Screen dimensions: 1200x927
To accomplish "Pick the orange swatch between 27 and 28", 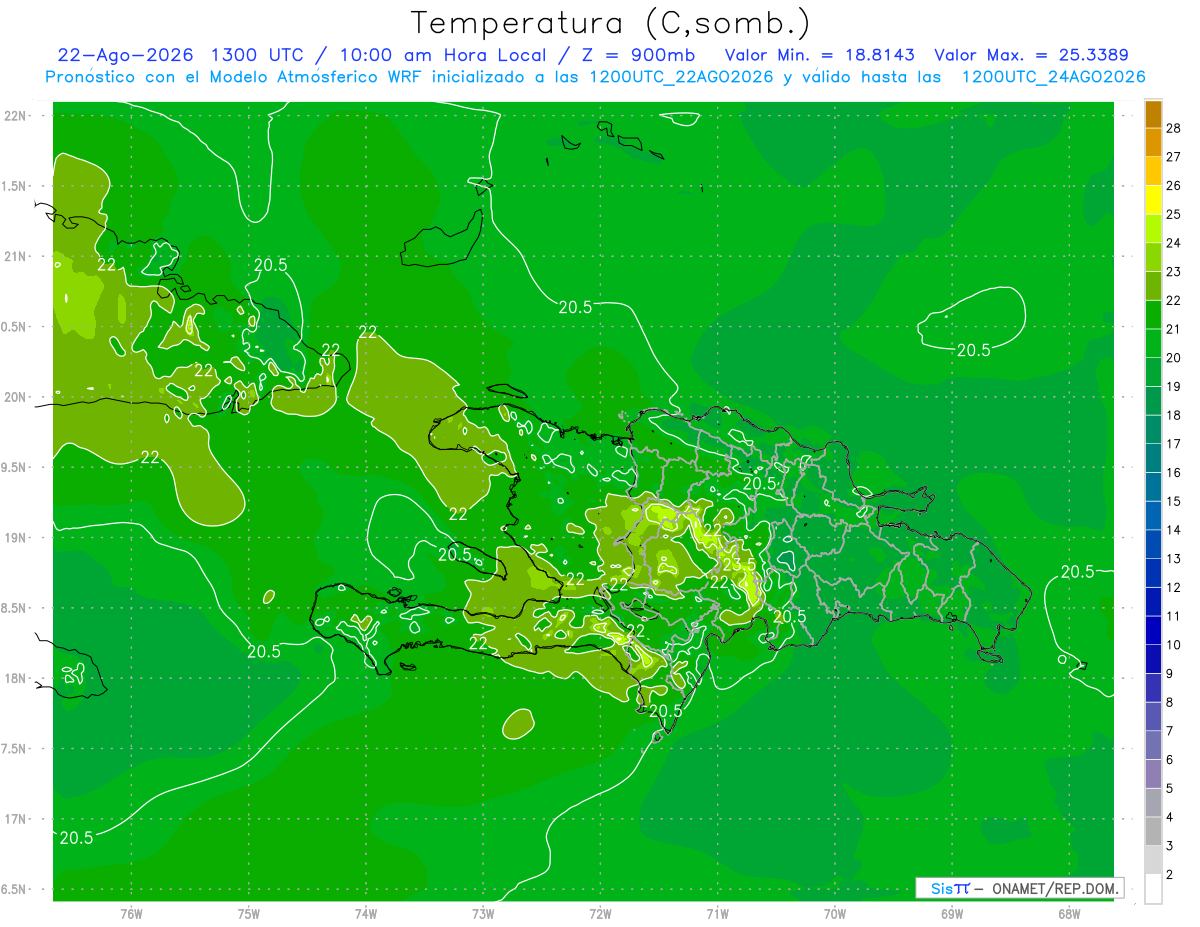I will coord(1154,142).
